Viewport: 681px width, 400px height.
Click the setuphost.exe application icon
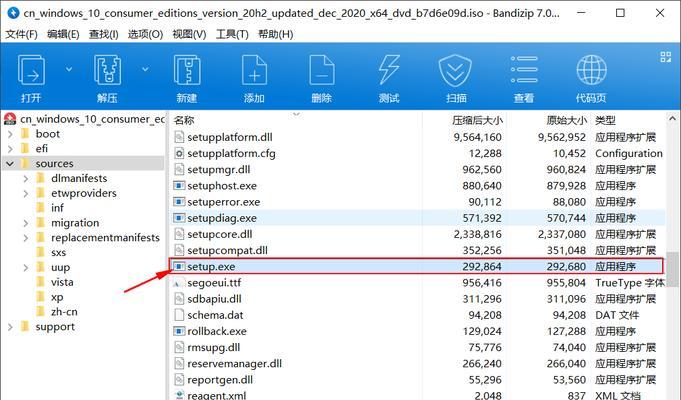(179, 185)
